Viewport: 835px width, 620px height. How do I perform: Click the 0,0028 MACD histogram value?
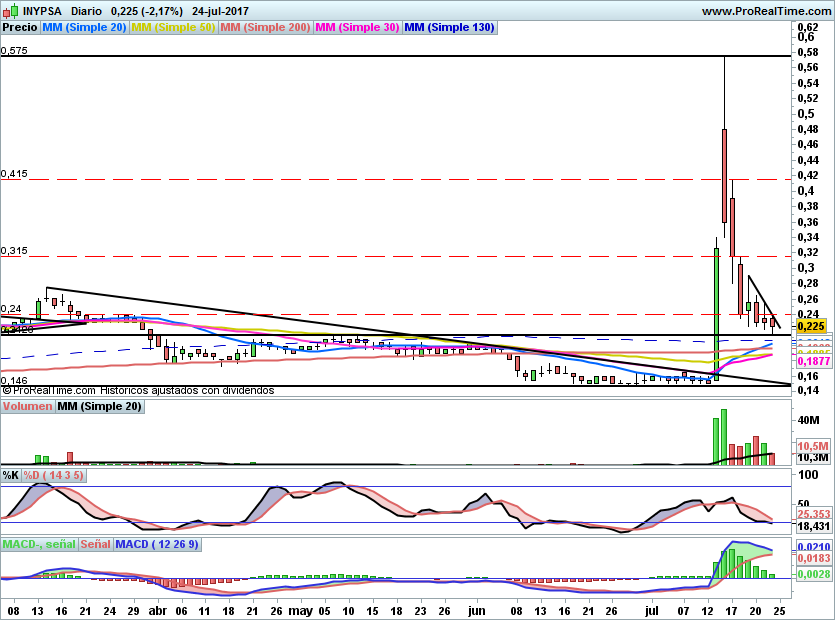point(814,574)
